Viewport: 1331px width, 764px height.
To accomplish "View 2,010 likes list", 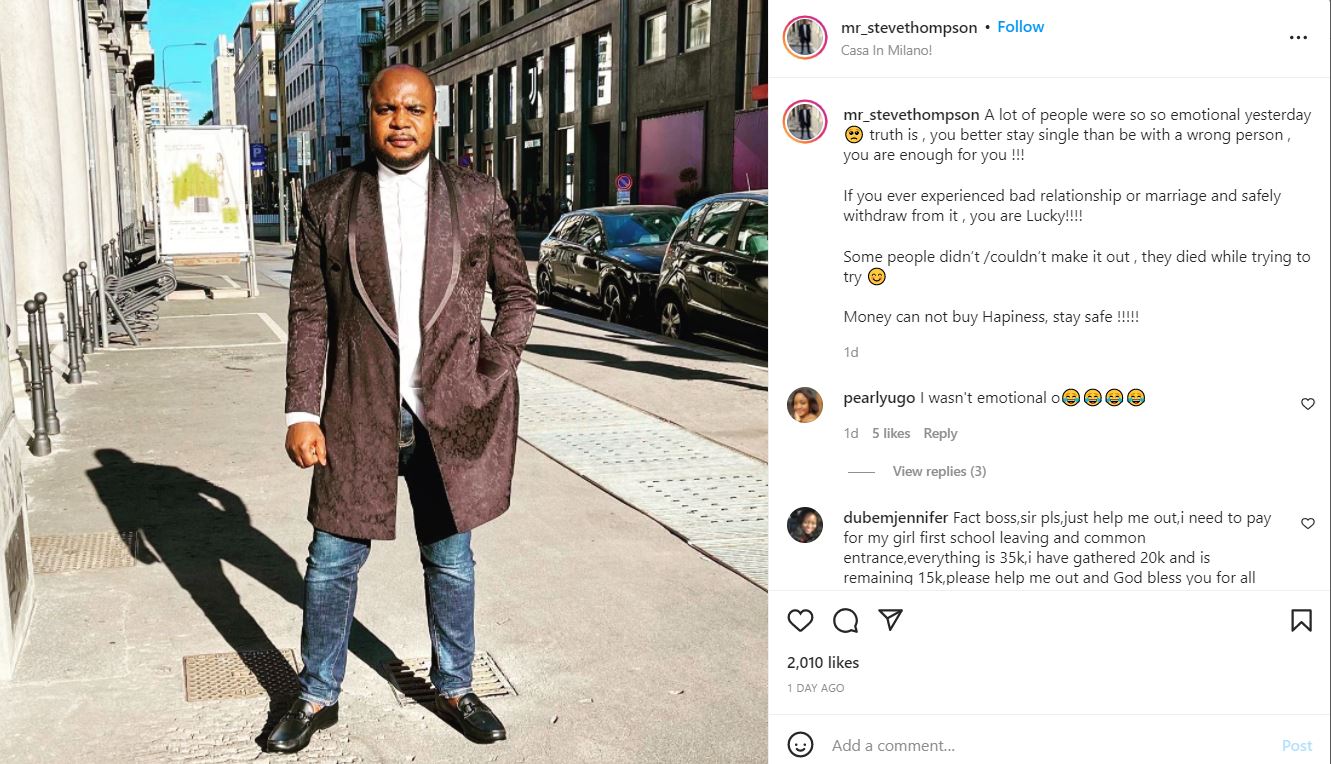I will click(823, 662).
